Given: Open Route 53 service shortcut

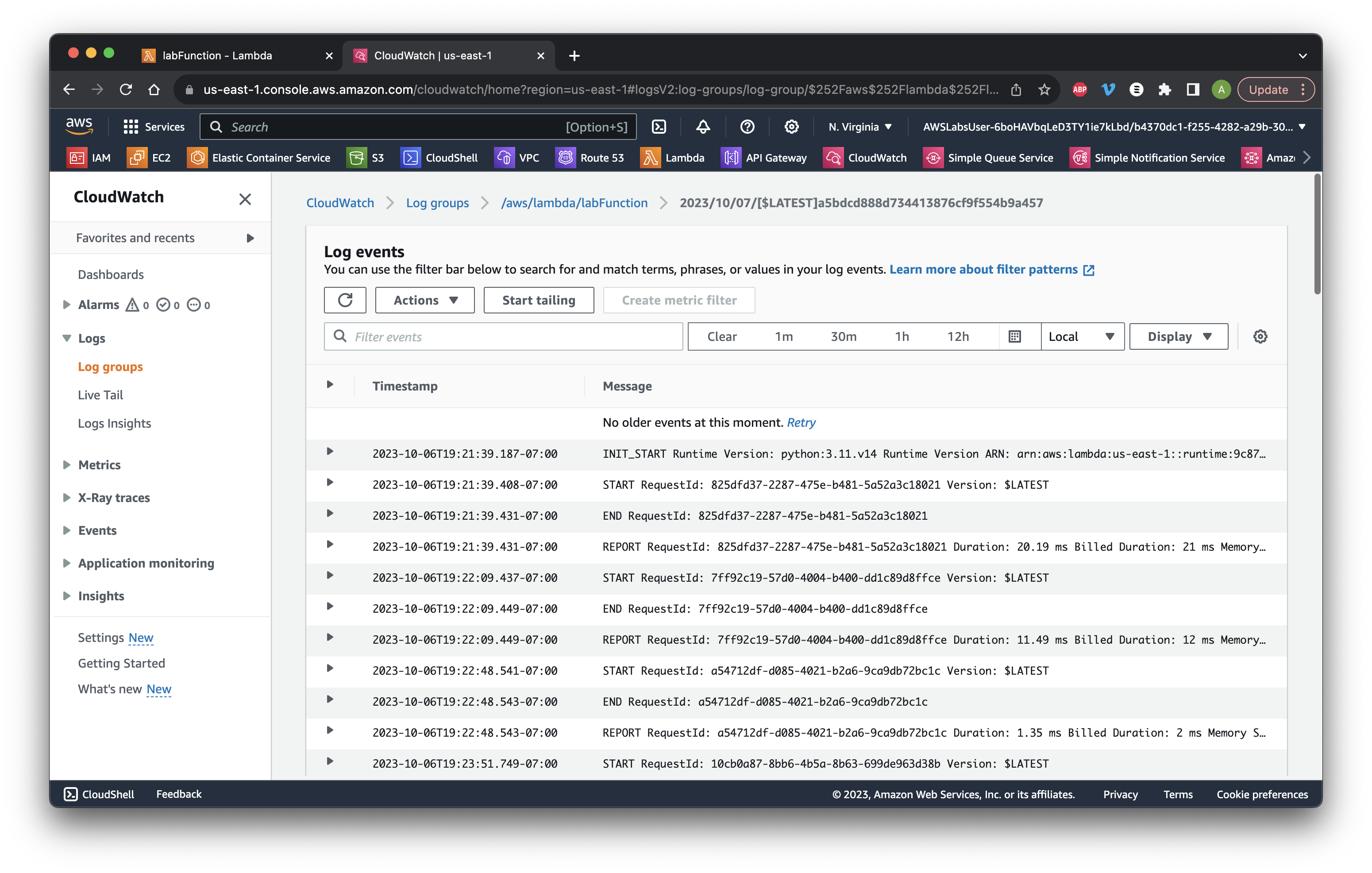Looking at the screenshot, I should (589, 158).
